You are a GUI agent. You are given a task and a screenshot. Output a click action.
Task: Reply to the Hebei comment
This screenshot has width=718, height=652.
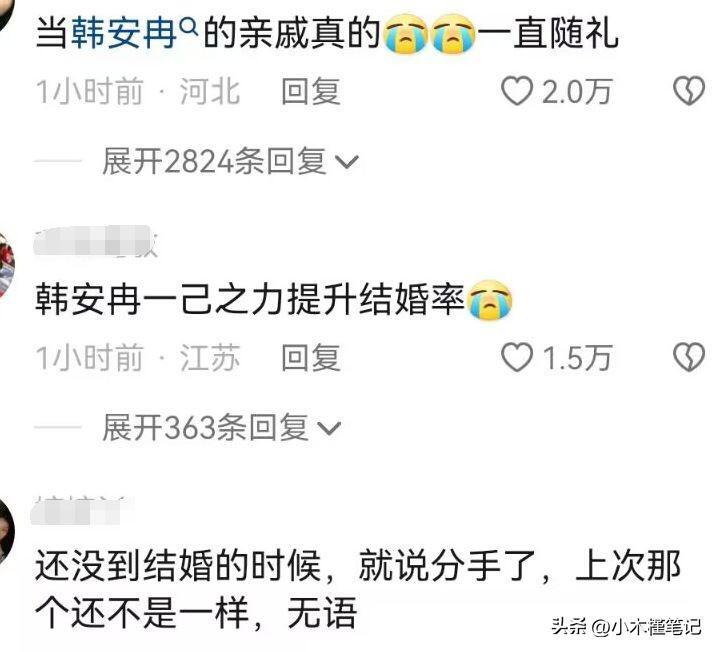(x=311, y=92)
